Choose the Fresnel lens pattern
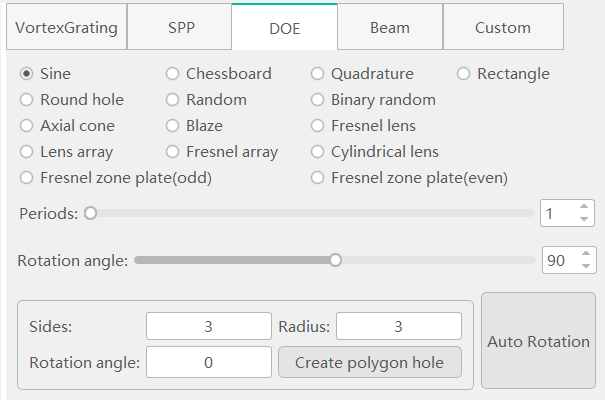The image size is (605, 400). click(363, 126)
